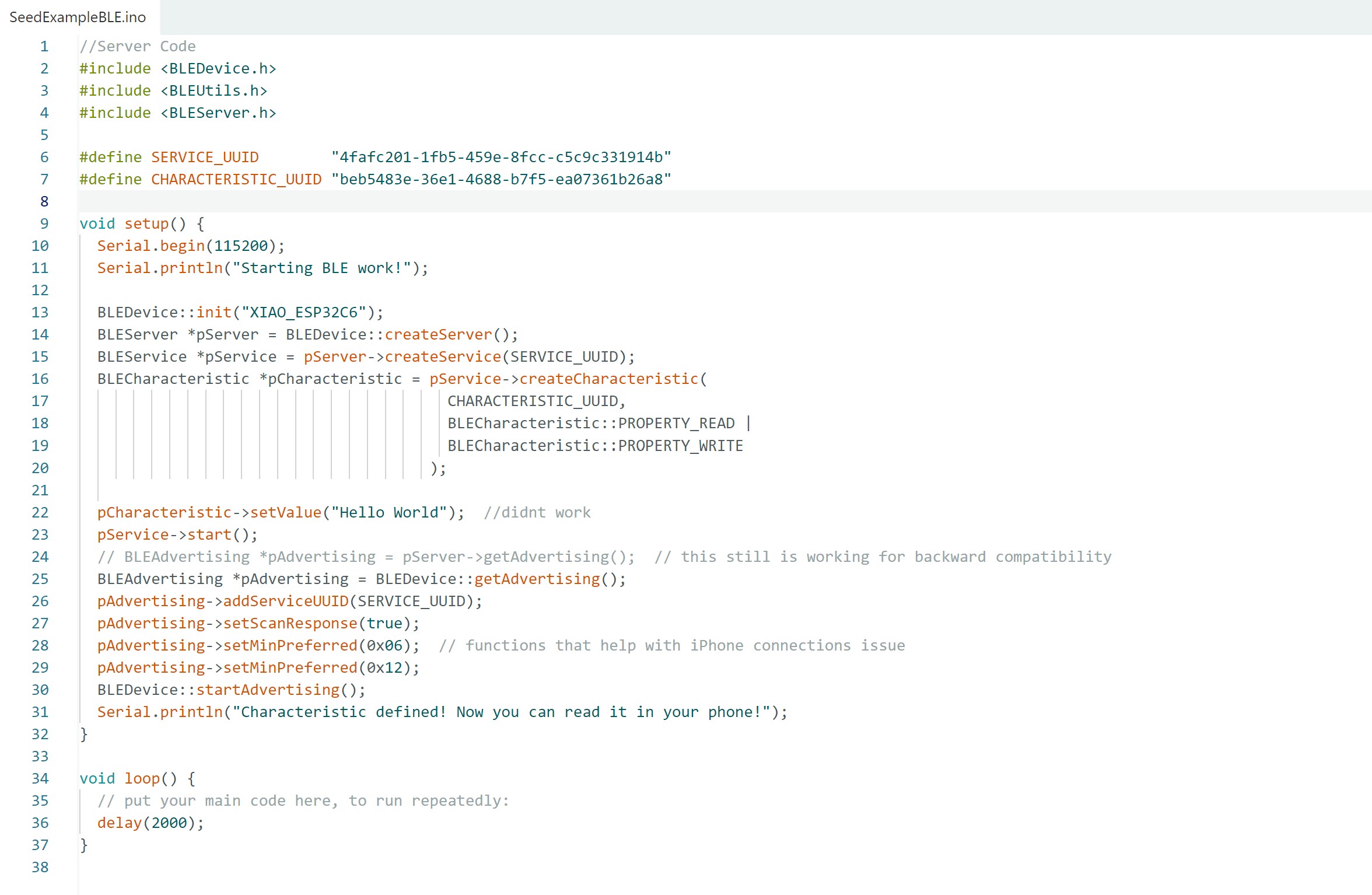Click the createCharacteristic method call
This screenshot has height=895, width=1372.
608,379
